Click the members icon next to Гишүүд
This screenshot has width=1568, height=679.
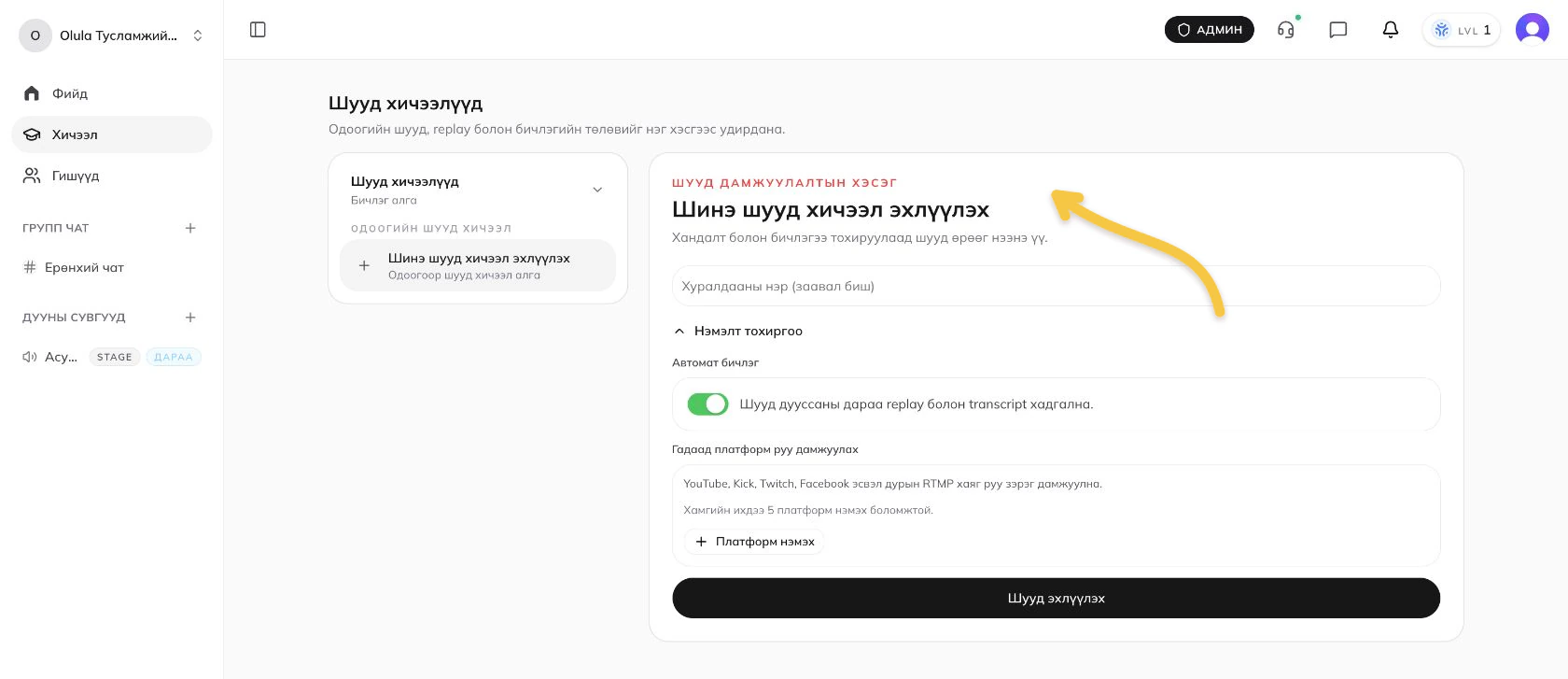pyautogui.click(x=32, y=176)
